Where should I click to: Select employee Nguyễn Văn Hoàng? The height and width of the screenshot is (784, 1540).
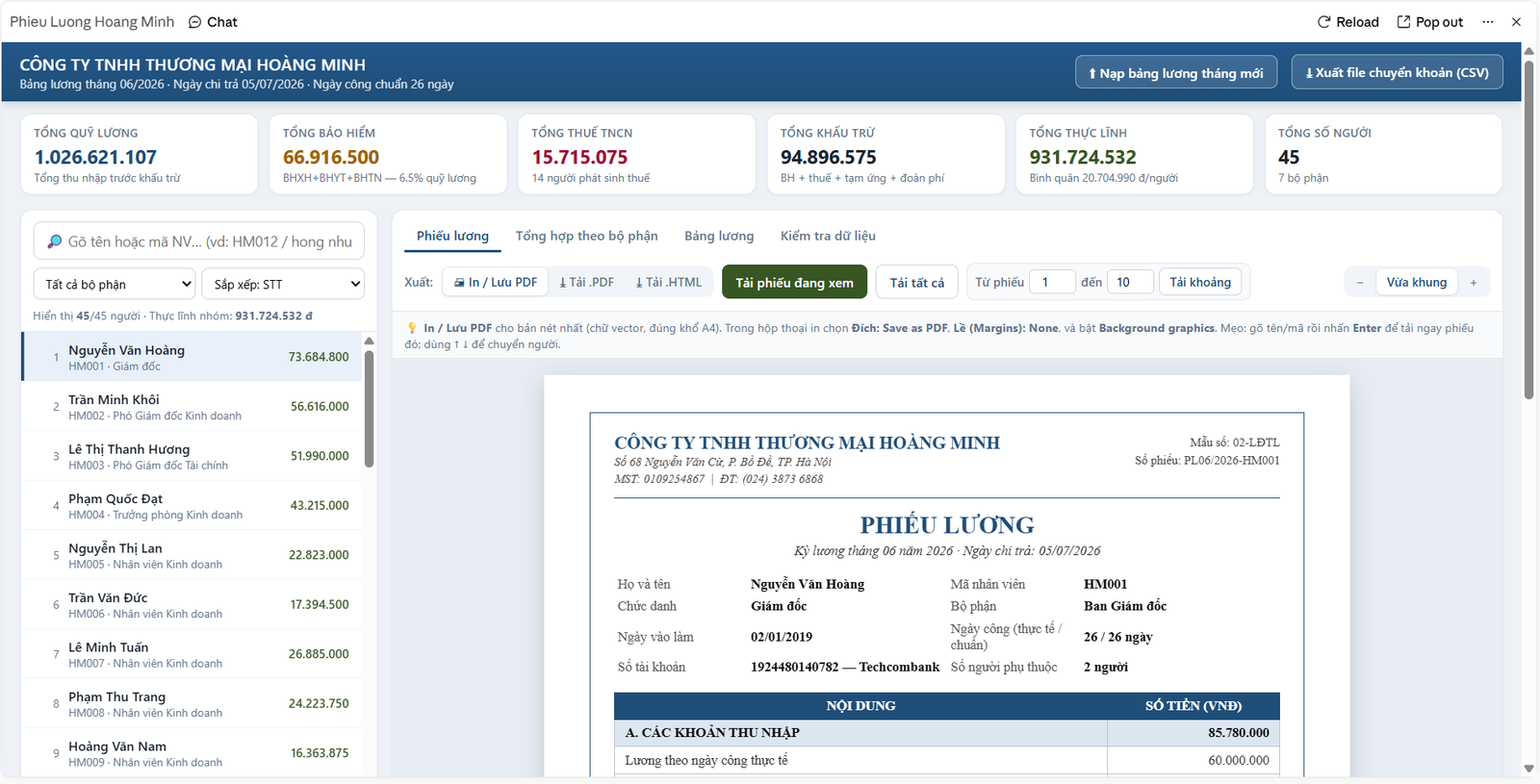pos(192,357)
